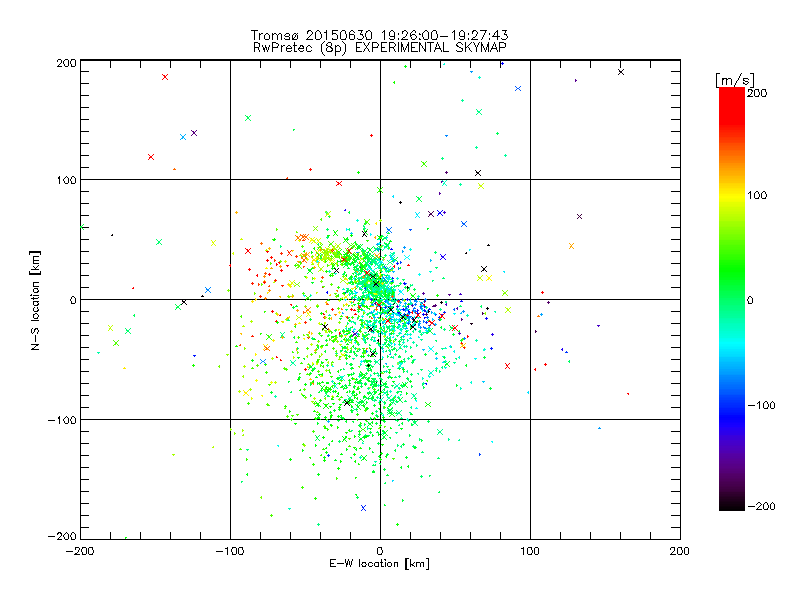The image size is (800, 600).
Task: Click the subtitle 'RwPretec (8p) EXPERIMENTAL SKYMAP'
Action: [x=380, y=48]
